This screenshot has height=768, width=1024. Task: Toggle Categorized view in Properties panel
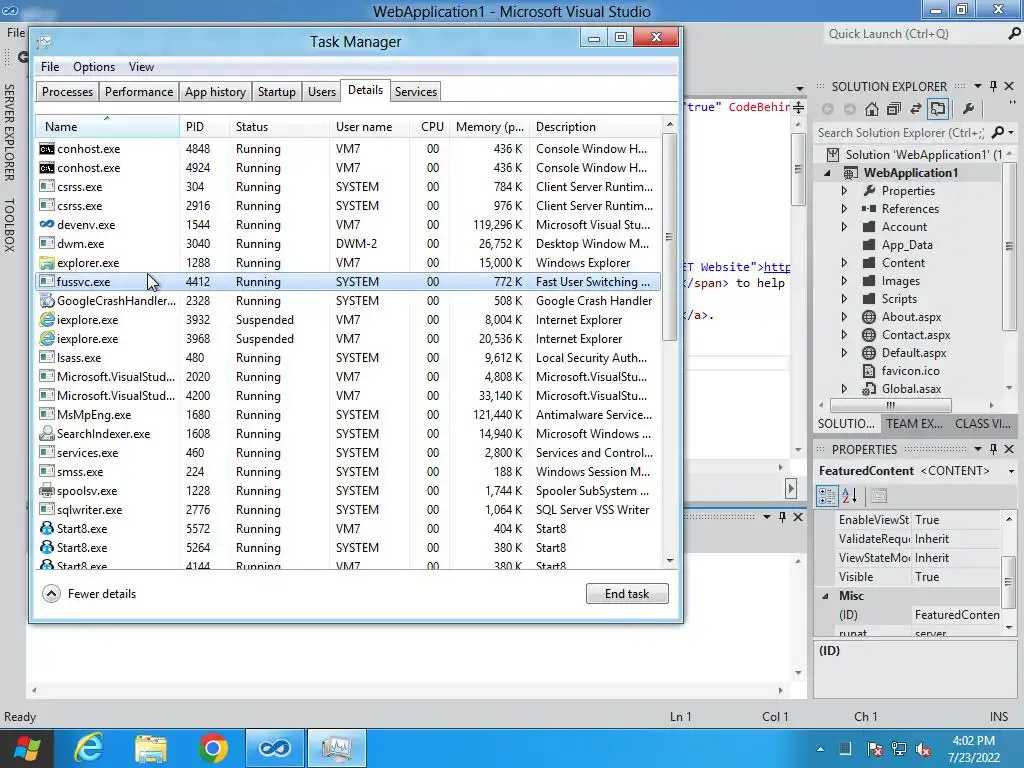tap(827, 496)
